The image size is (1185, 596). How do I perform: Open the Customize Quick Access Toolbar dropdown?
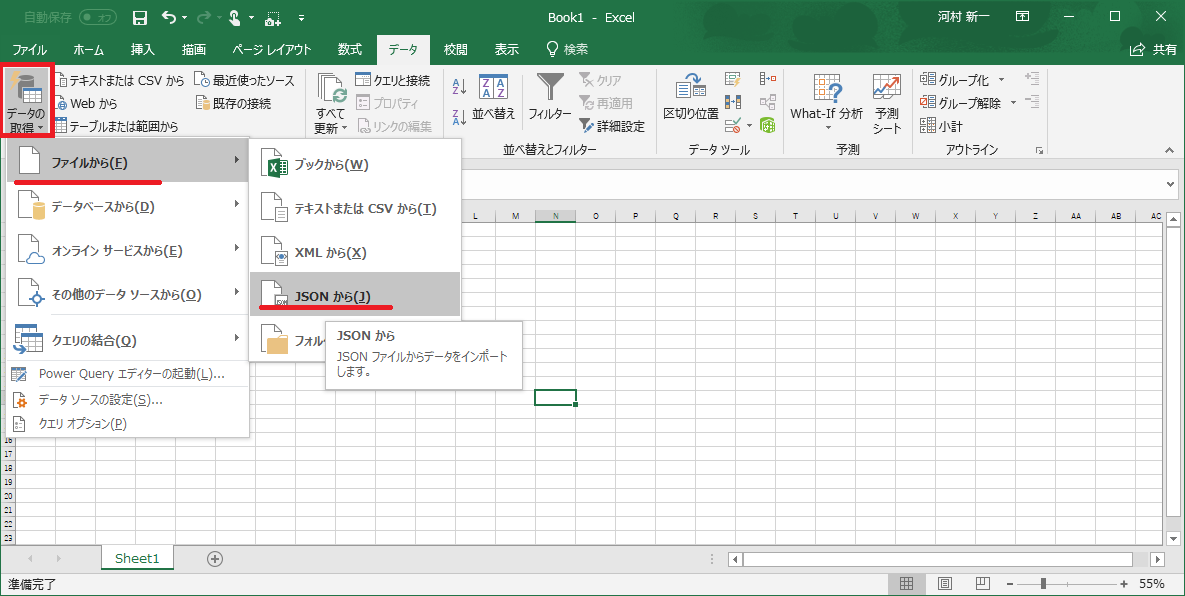click(302, 17)
